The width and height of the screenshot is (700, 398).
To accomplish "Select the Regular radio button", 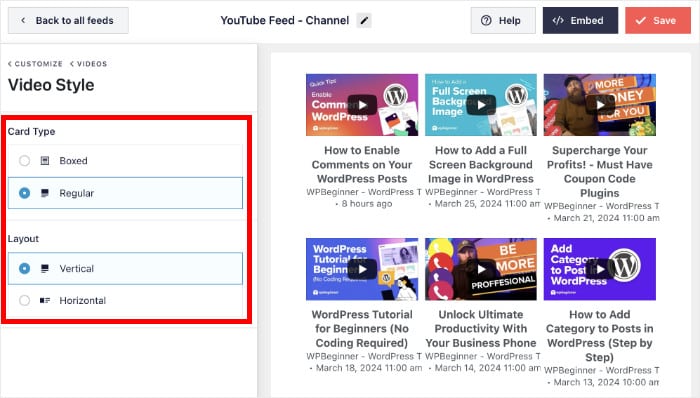I will pos(25,193).
